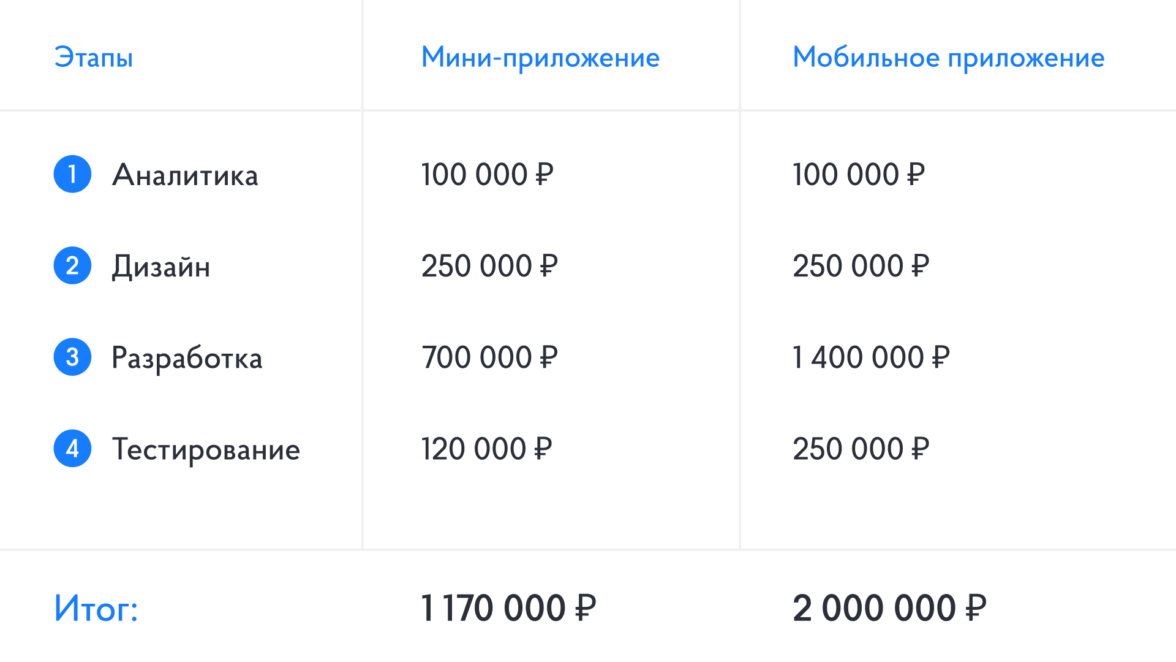Click the blue number 4 circle icon
Screen dimensions: 1176x662
(x=72, y=449)
